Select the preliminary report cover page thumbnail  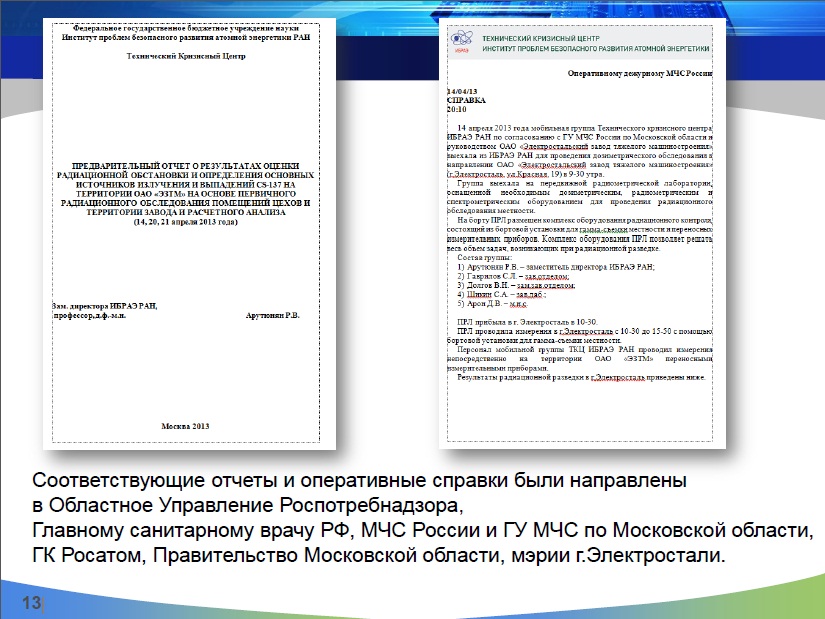[189, 234]
